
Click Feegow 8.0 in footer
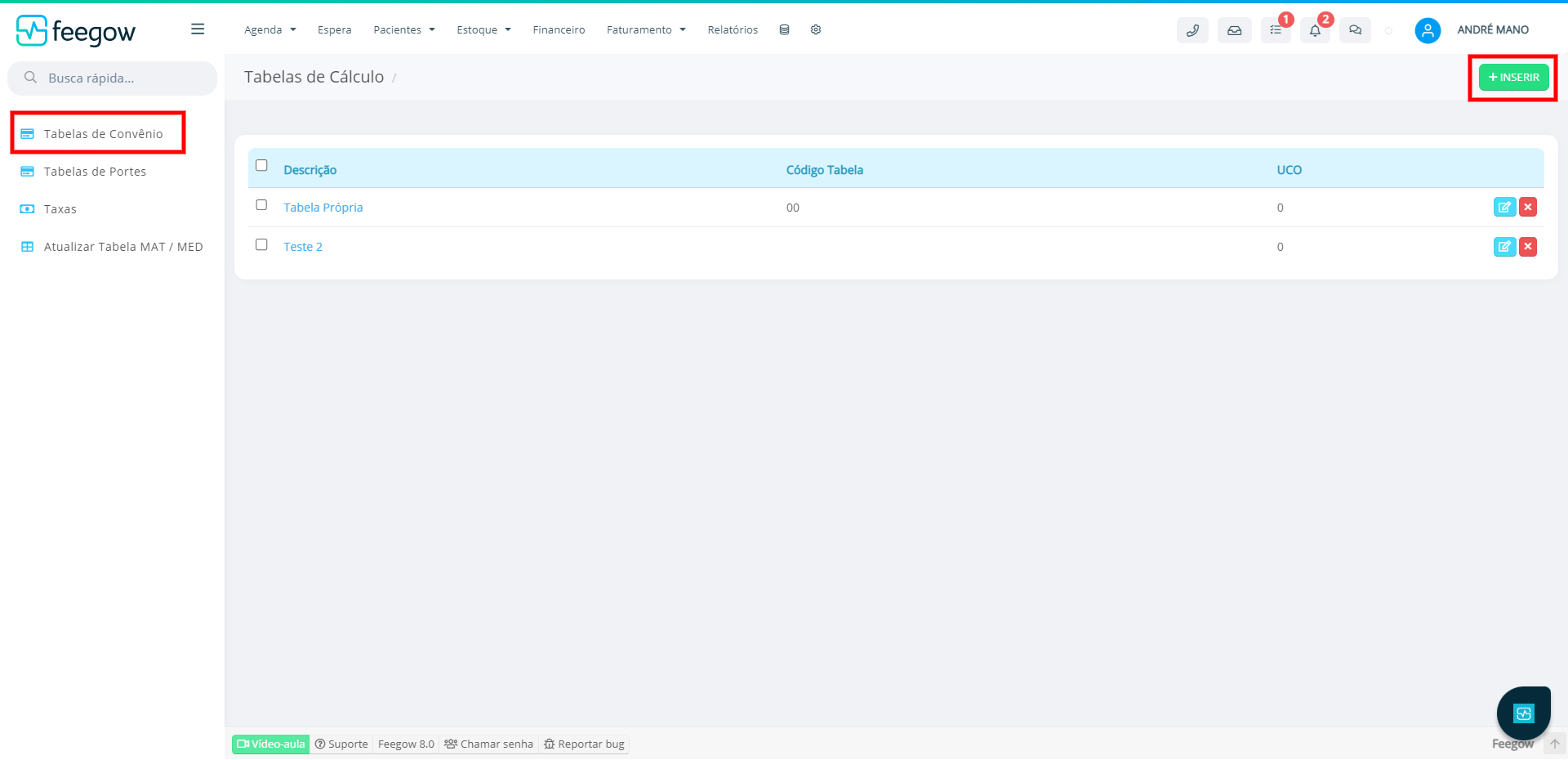tap(406, 744)
